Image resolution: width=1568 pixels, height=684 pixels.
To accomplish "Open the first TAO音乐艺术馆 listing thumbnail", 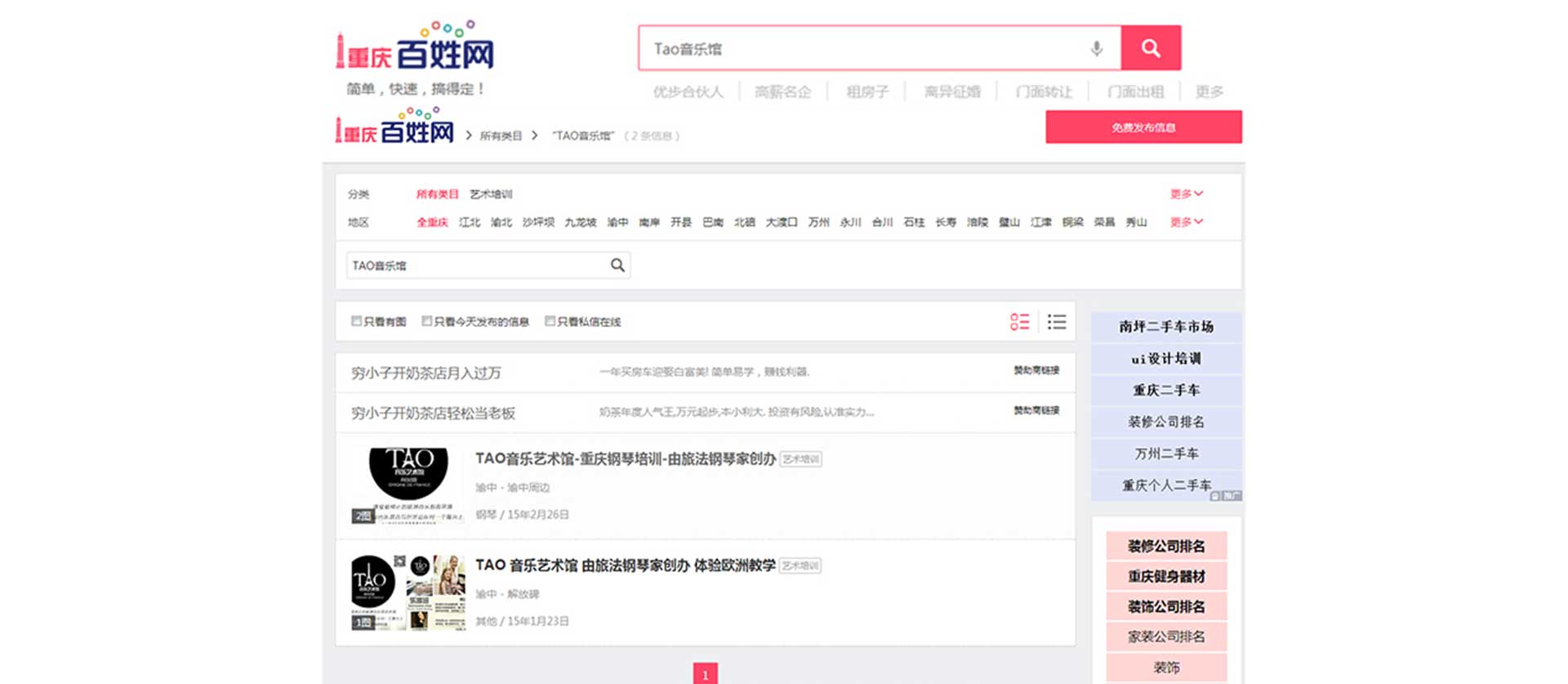I will [408, 485].
